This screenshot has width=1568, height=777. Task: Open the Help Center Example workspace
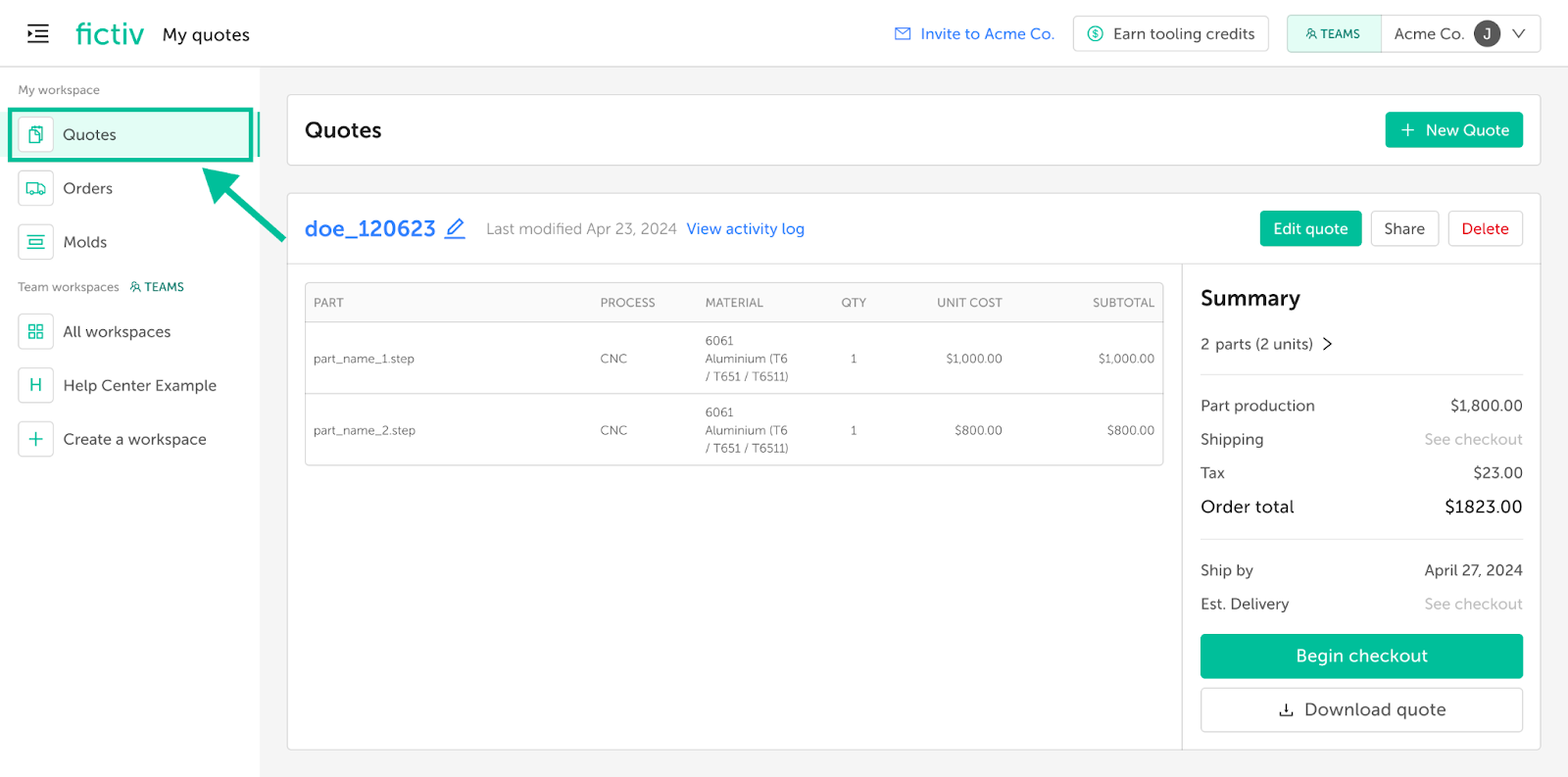pyautogui.click(x=140, y=385)
